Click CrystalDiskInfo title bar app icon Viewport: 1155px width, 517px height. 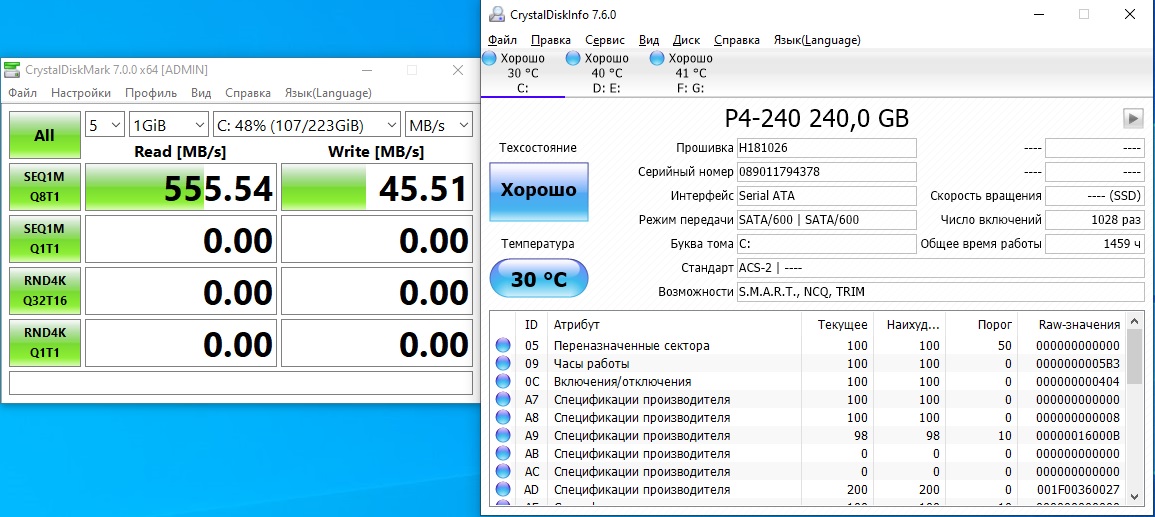498,14
